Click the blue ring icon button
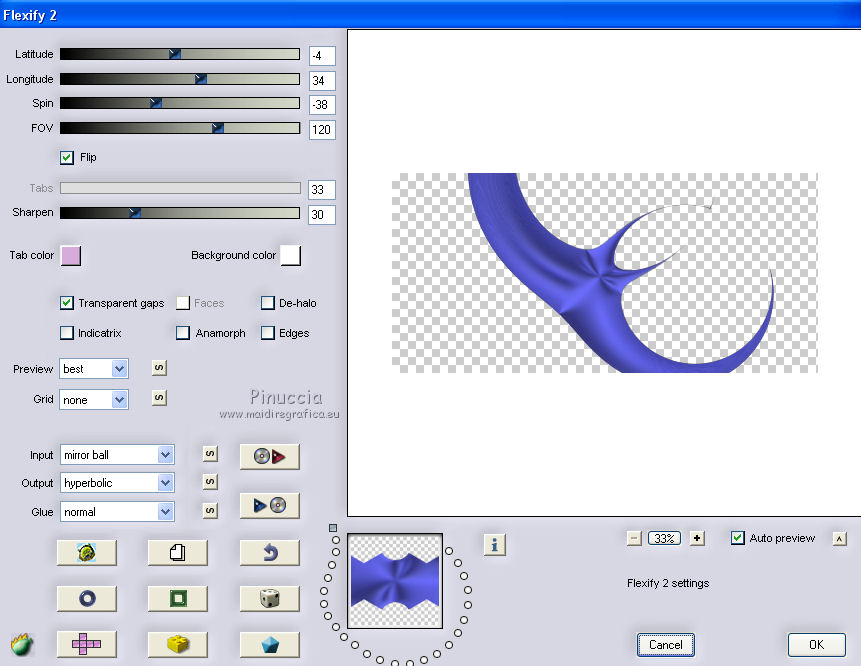Viewport: 861px width, 666px height. [87, 598]
